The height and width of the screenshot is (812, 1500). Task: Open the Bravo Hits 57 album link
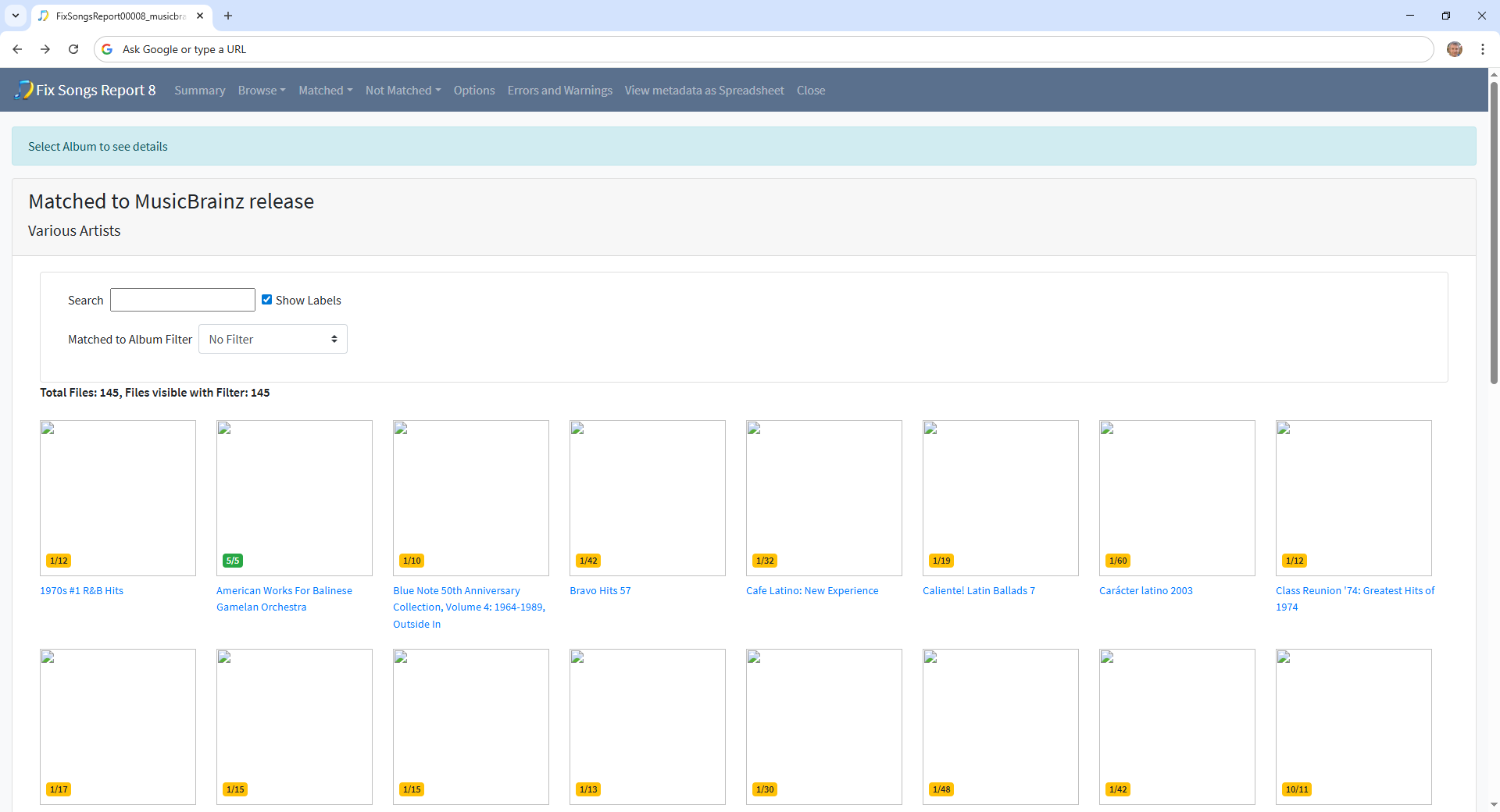(x=600, y=591)
